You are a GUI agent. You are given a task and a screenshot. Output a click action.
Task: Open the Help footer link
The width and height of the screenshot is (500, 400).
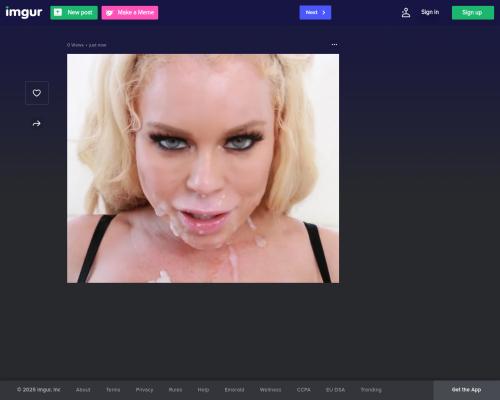click(x=203, y=390)
